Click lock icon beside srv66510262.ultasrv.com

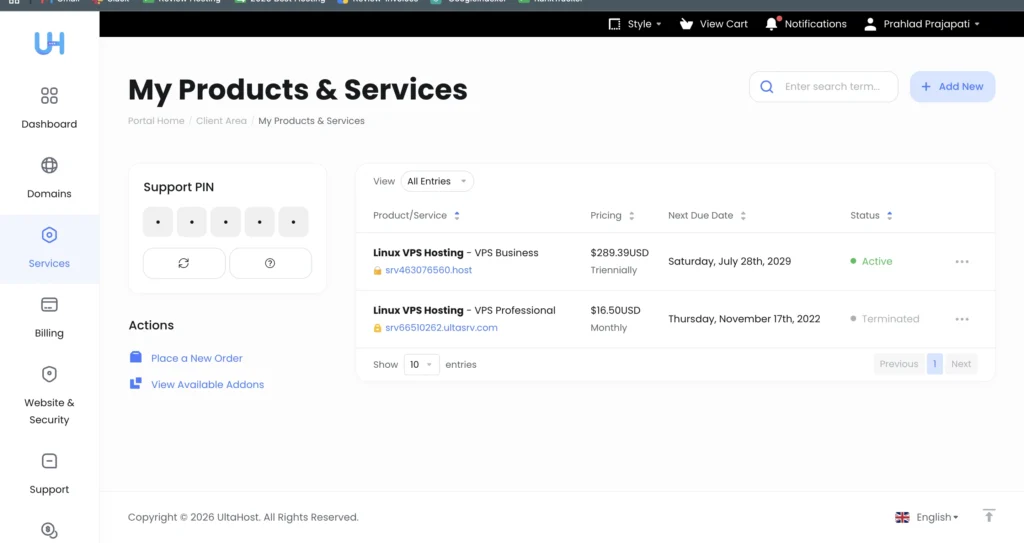[x=377, y=328]
